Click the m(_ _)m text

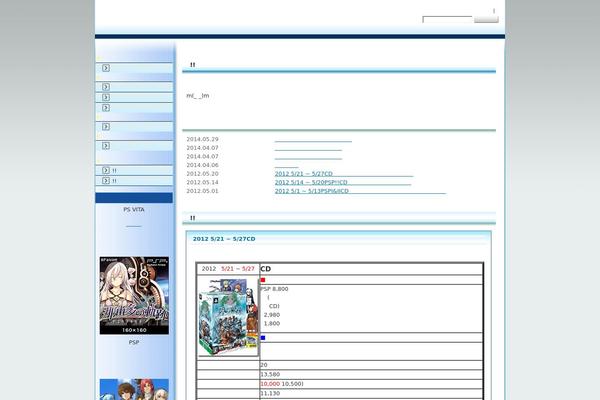click(198, 96)
